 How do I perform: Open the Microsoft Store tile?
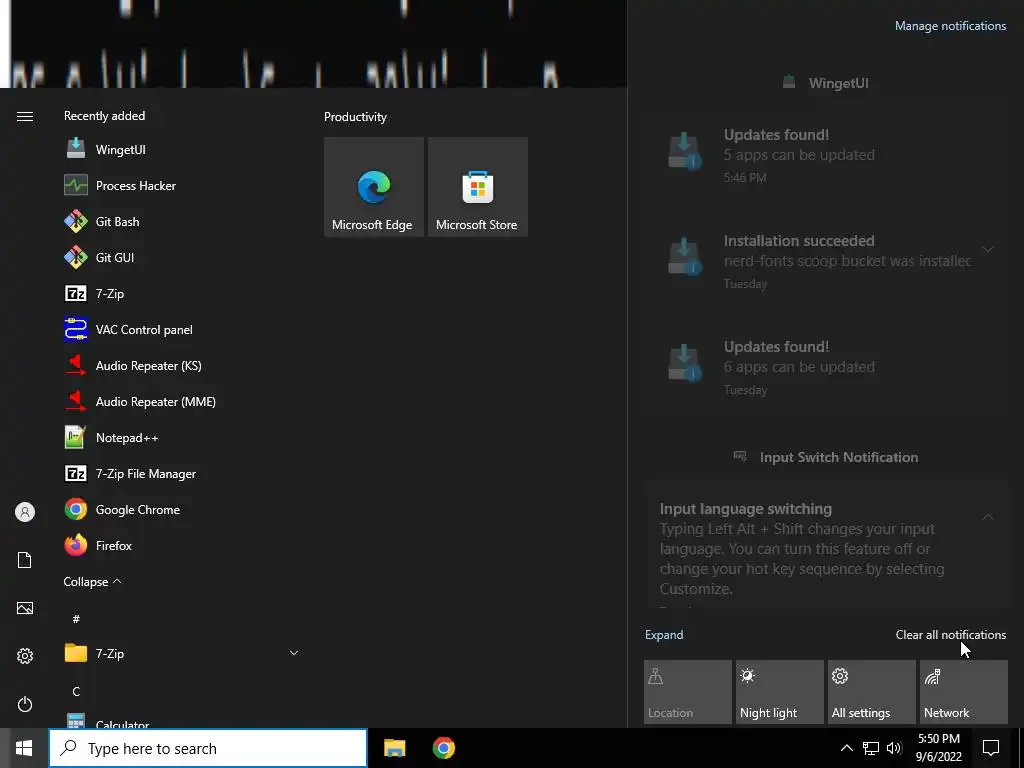(x=477, y=187)
